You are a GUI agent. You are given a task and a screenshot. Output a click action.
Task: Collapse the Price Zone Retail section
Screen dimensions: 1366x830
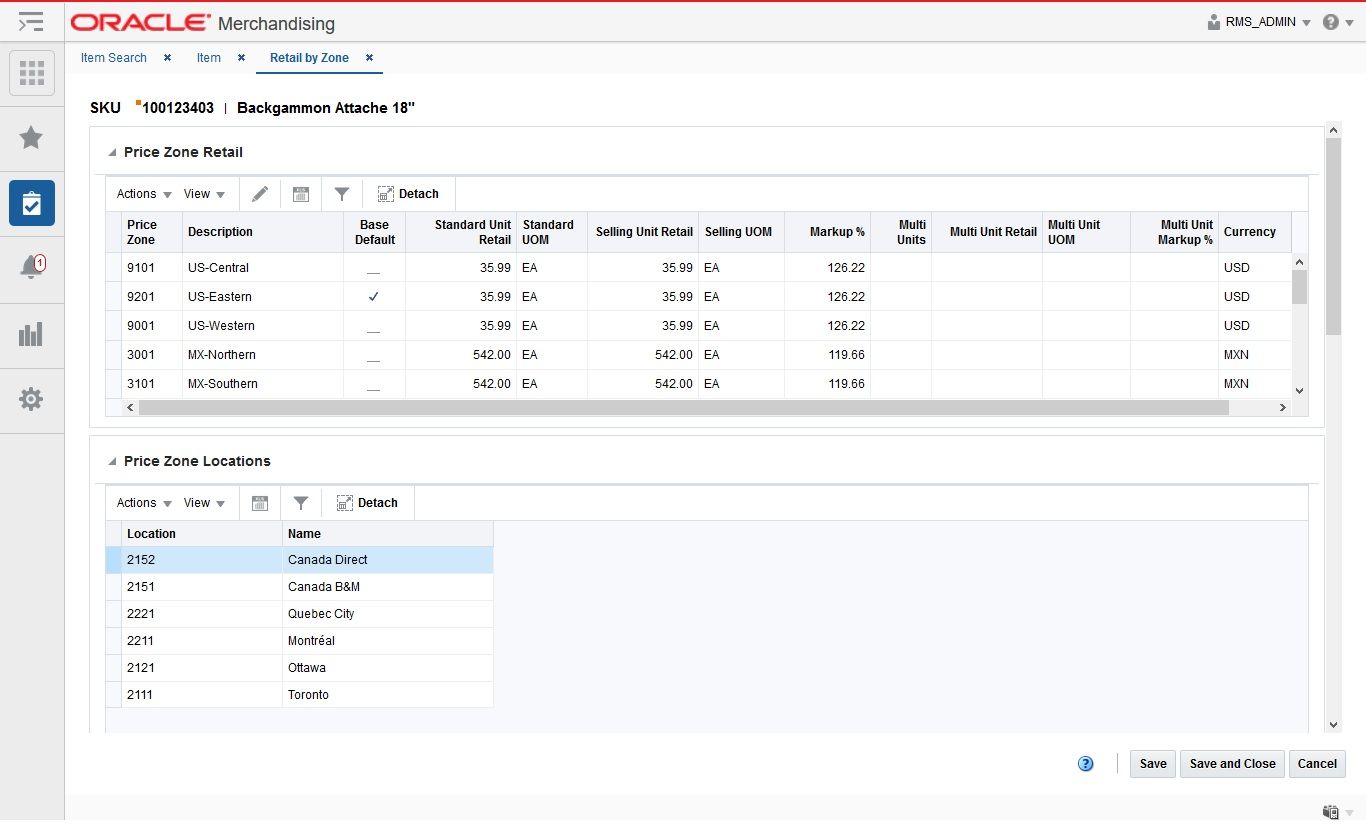pos(112,153)
